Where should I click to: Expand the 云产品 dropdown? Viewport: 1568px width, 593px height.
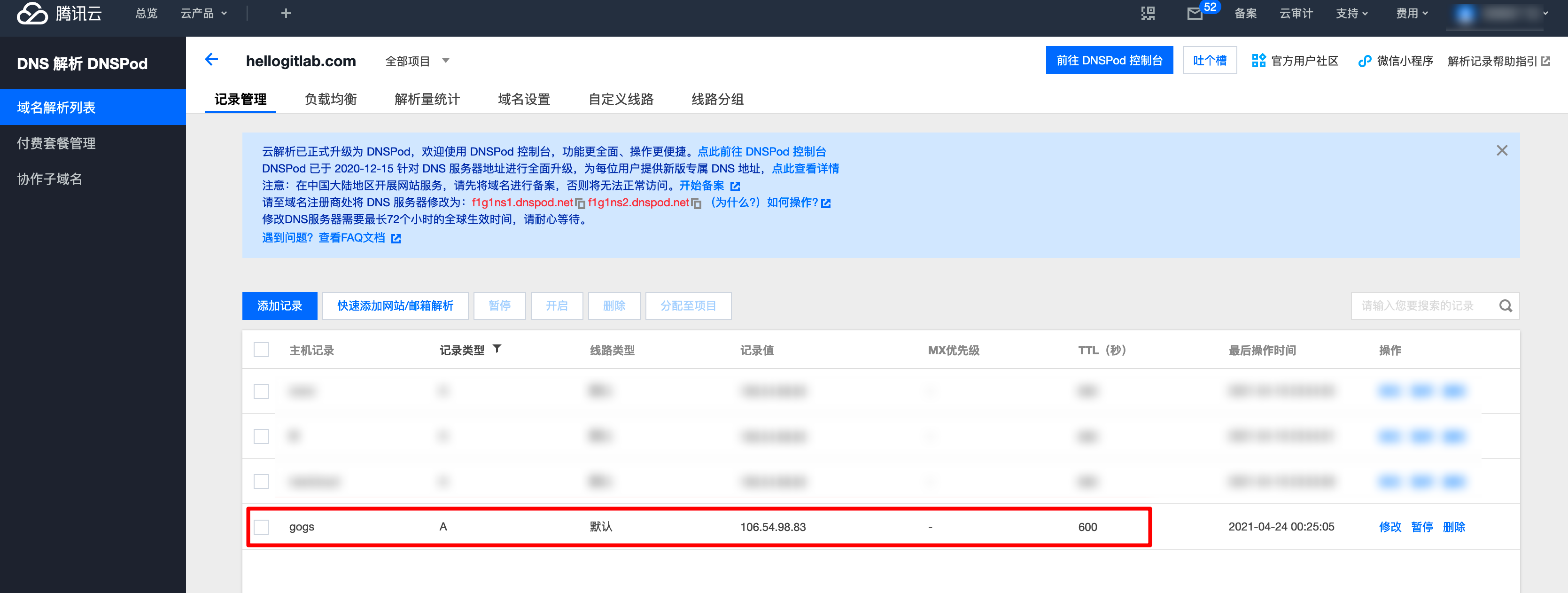pos(203,14)
